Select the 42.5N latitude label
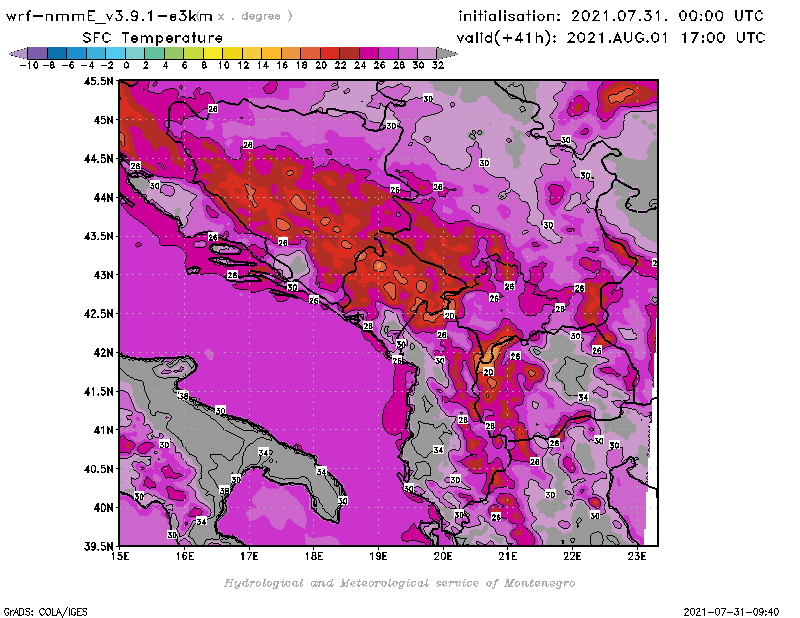The image size is (800, 618). pos(98,314)
